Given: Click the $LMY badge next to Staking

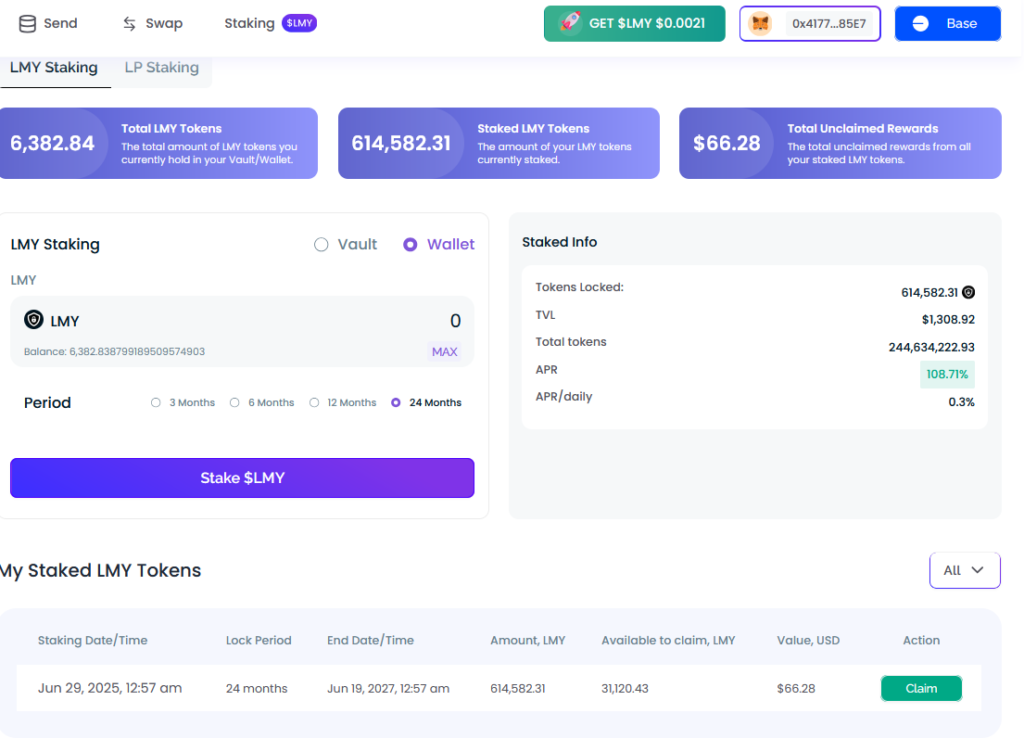Looking at the screenshot, I should point(299,23).
